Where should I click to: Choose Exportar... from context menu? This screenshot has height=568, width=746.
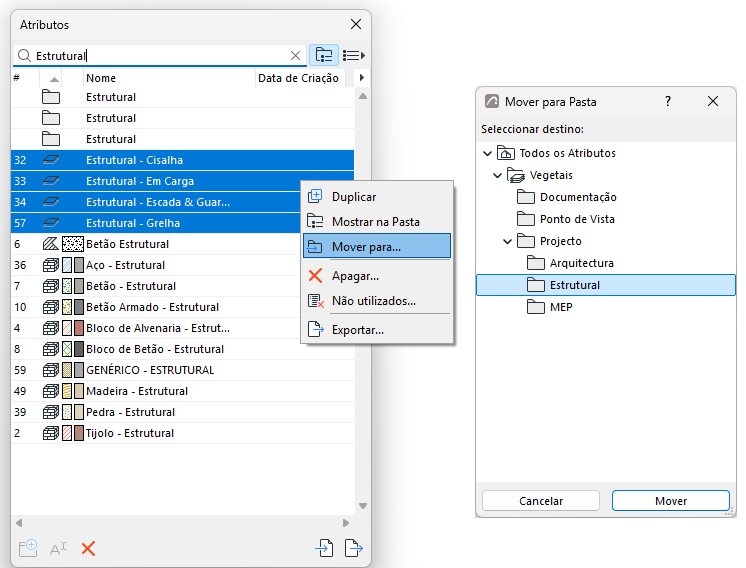click(x=377, y=330)
